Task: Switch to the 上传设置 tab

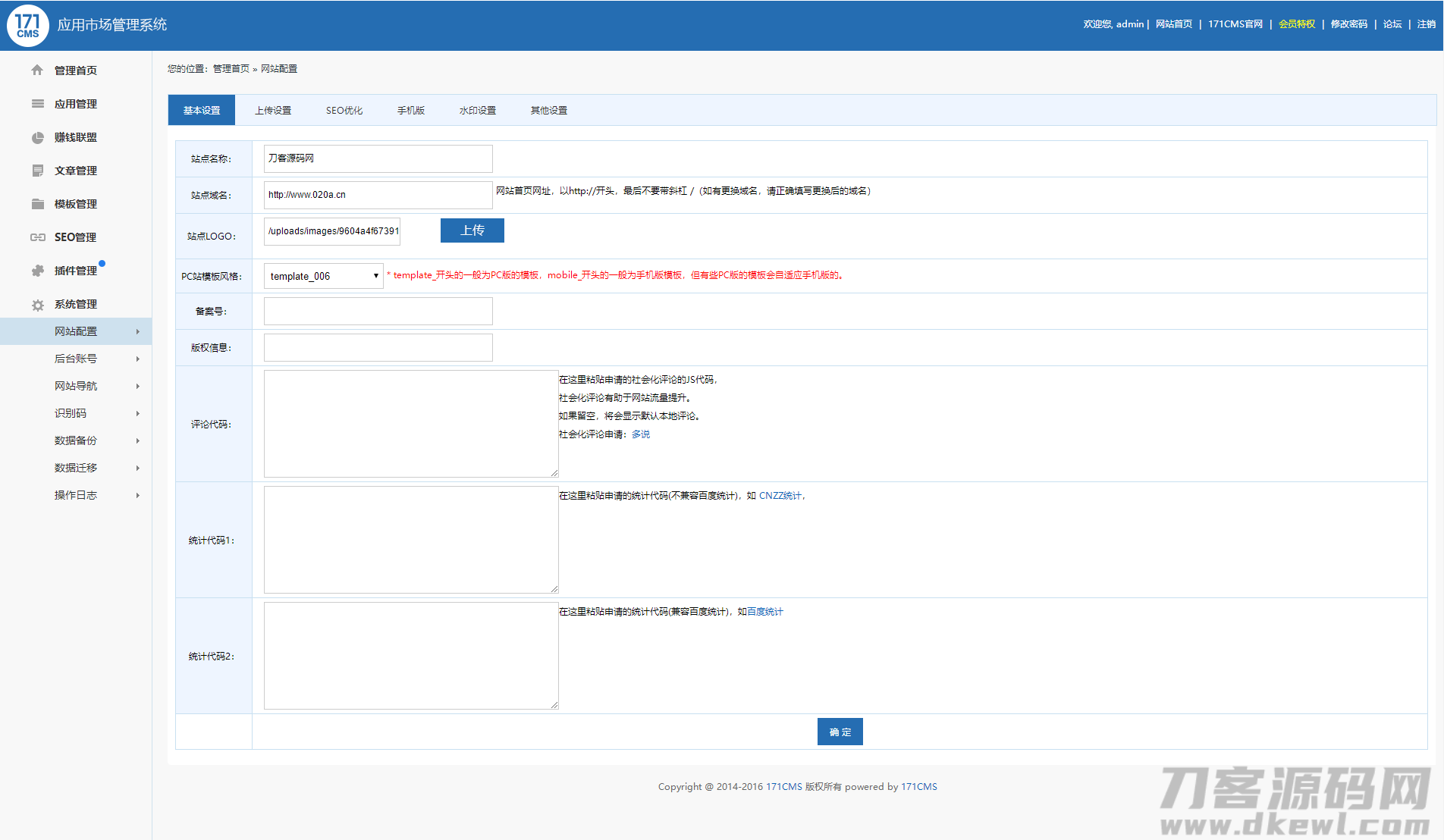Action: click(x=273, y=111)
